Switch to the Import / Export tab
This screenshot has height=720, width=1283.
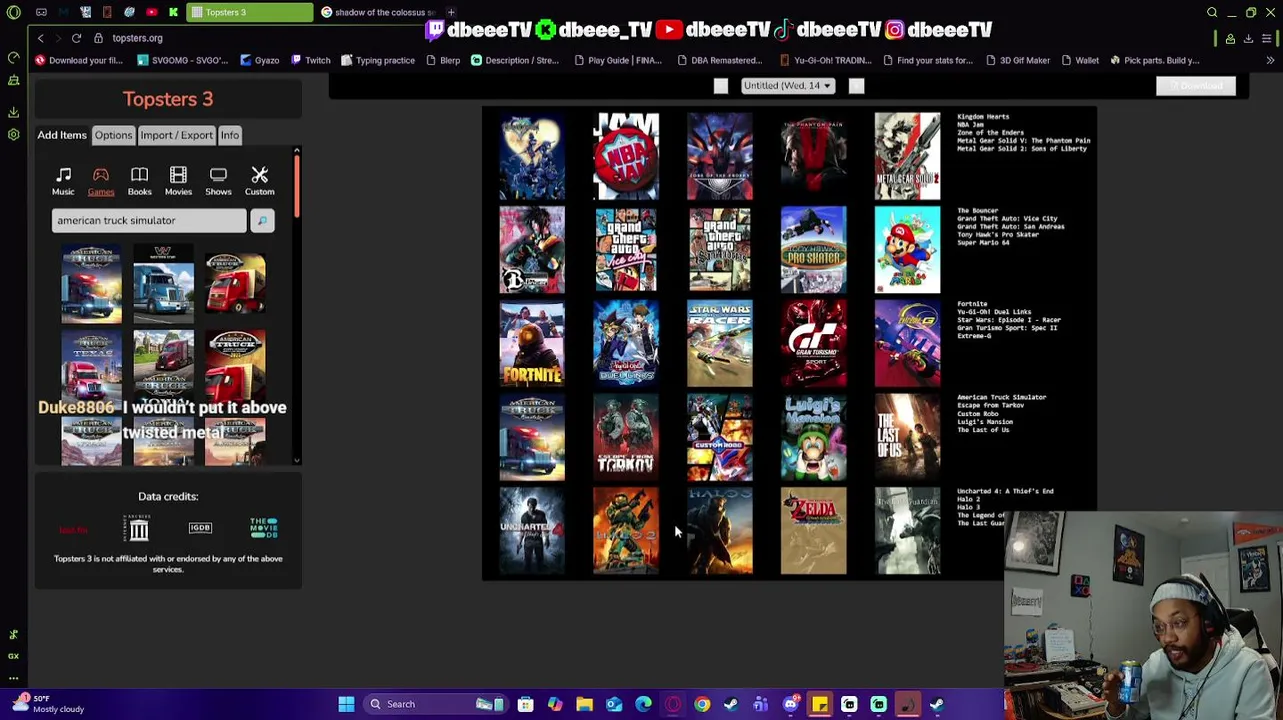tap(176, 135)
